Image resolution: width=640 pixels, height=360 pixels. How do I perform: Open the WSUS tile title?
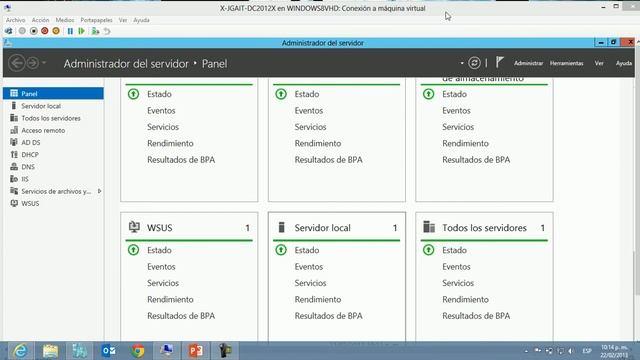pyautogui.click(x=160, y=228)
